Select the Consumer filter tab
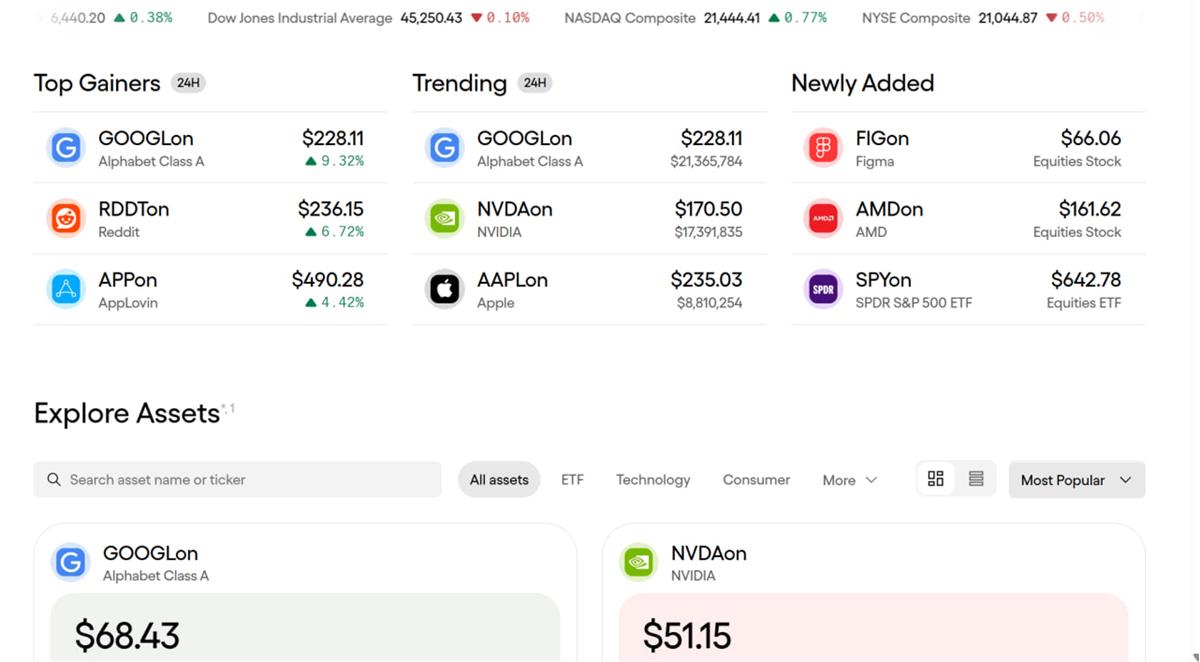This screenshot has height=662, width=1200. click(x=756, y=480)
